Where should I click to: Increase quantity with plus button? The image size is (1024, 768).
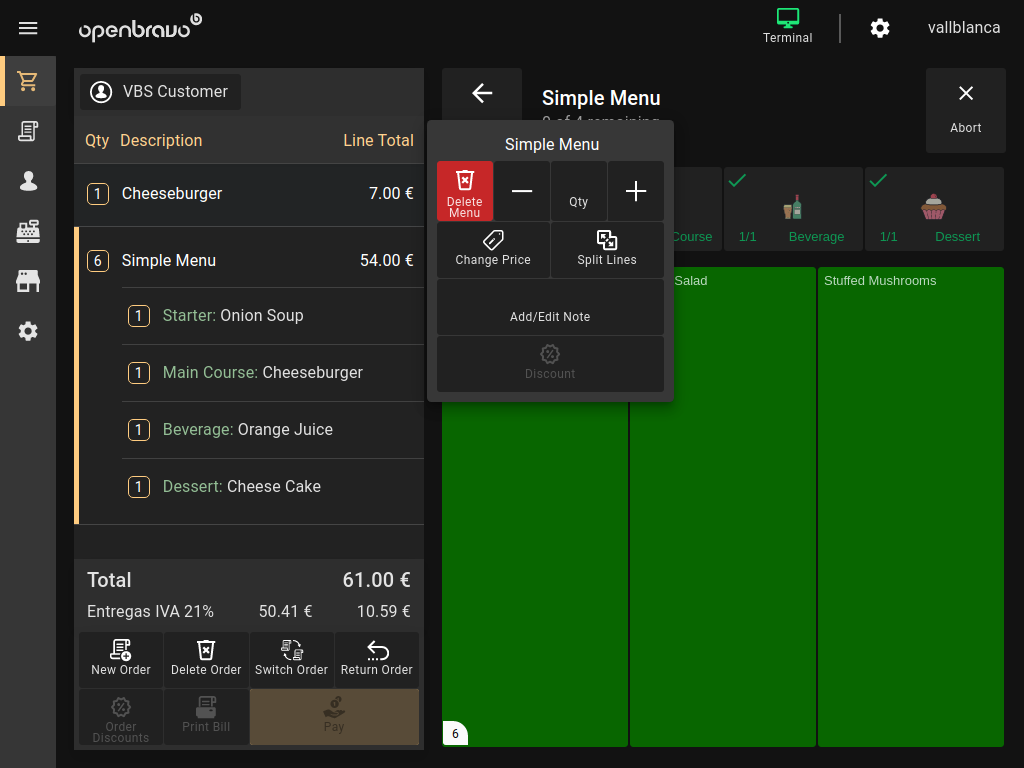point(636,191)
